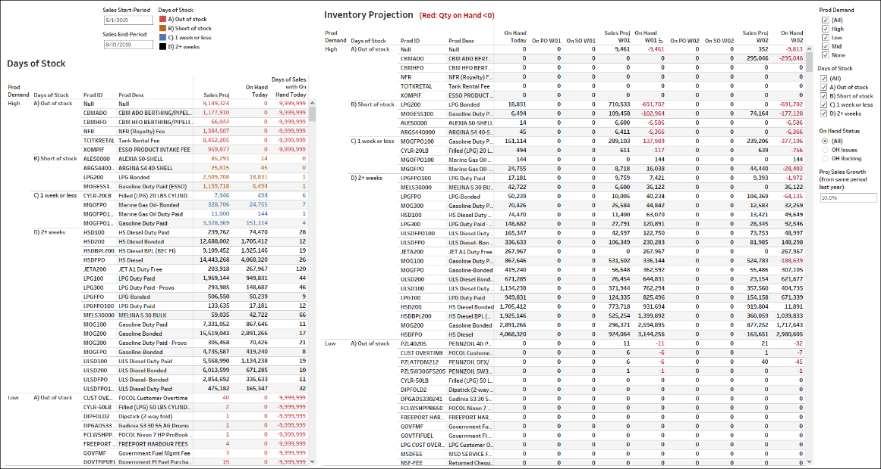Click the Days of Sales with On Hand Today header
The height and width of the screenshot is (469, 881).
(x=289, y=87)
